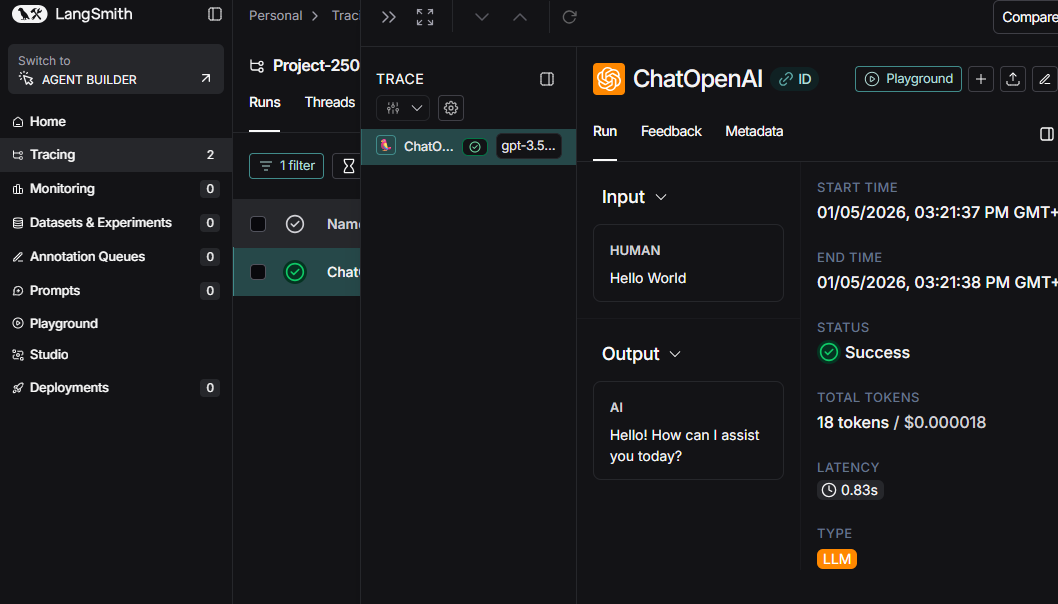
Task: Click the Monitoring chart icon
Action: [x=18, y=189]
